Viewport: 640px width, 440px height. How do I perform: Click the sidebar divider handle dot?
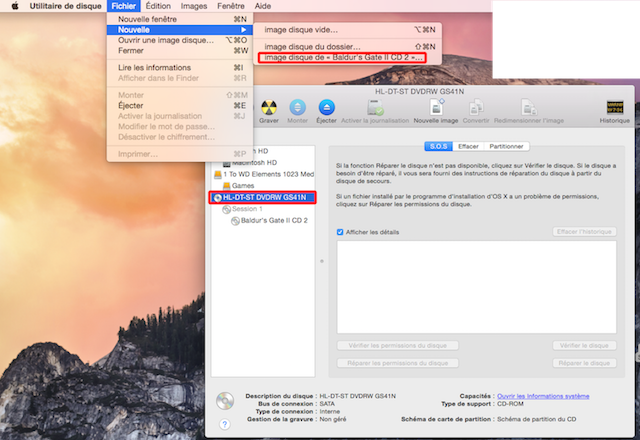click(322, 261)
